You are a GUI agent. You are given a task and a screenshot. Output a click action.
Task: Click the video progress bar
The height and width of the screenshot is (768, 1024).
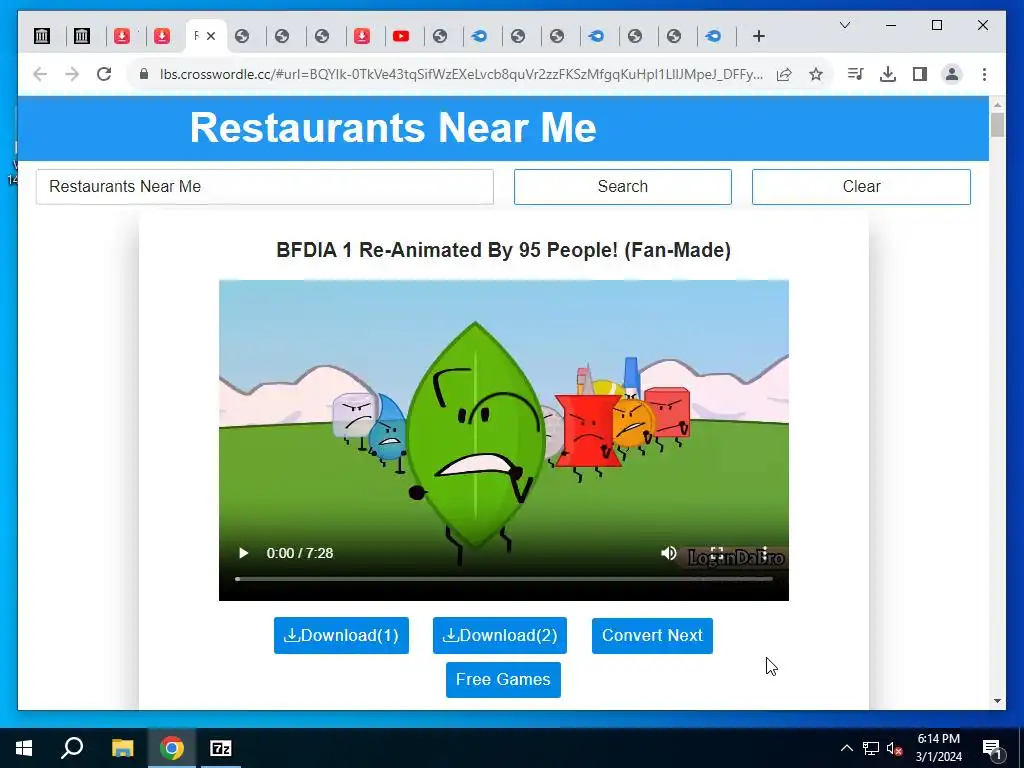click(504, 579)
